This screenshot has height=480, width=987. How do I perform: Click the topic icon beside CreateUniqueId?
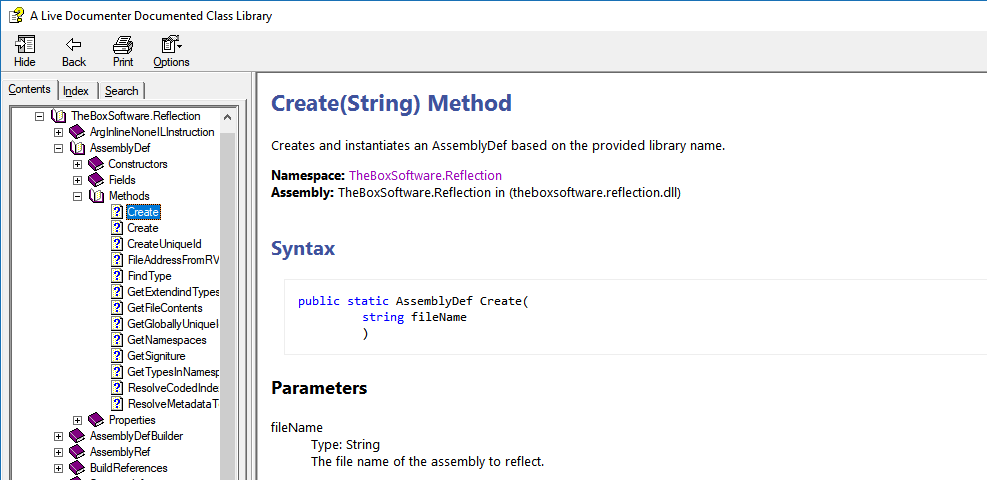pos(116,244)
